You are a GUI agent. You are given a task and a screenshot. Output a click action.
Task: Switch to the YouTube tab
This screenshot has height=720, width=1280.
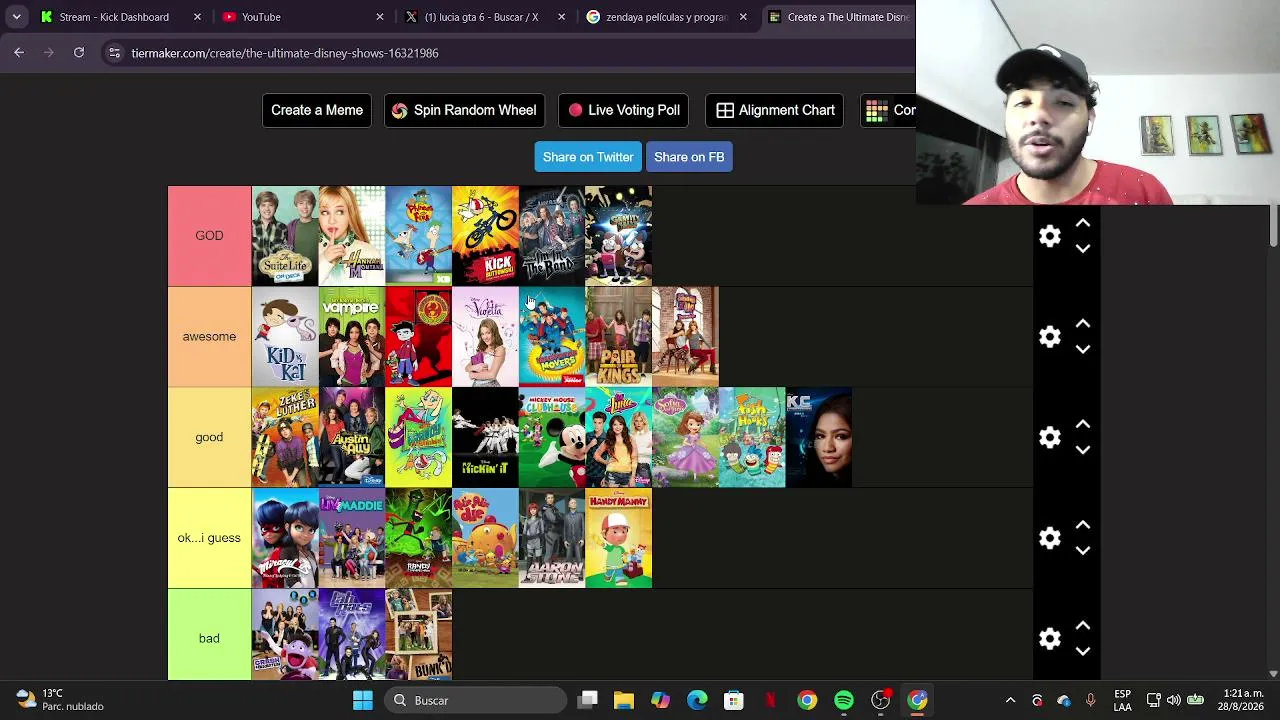coord(300,17)
